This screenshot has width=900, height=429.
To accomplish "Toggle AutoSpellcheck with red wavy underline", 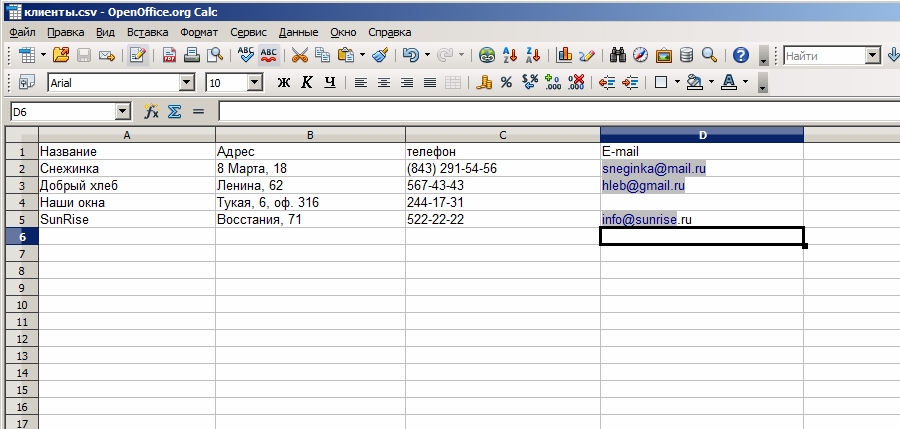I will click(x=269, y=55).
